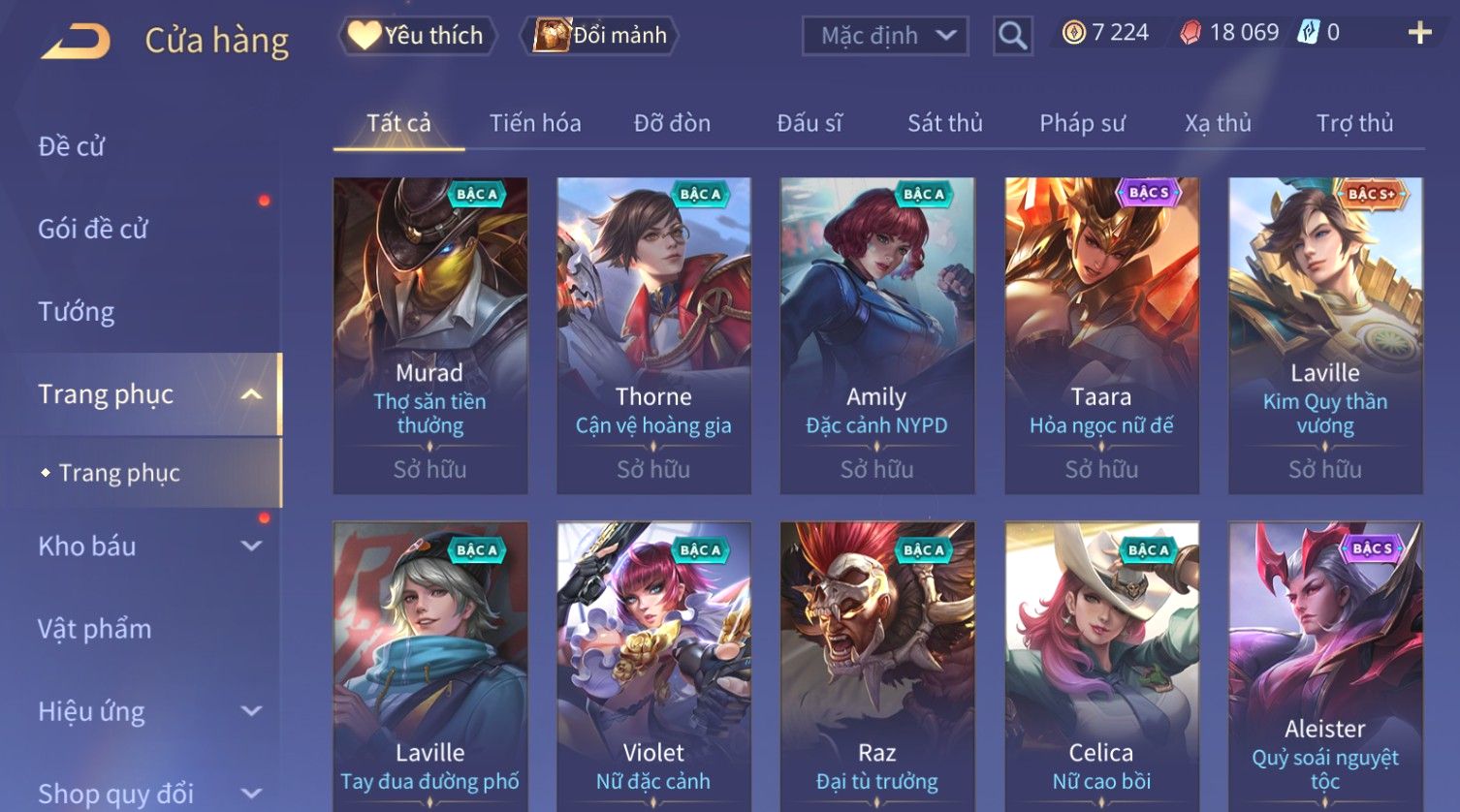Add currency with the plus icon
The width and height of the screenshot is (1460, 812).
coord(1419,34)
